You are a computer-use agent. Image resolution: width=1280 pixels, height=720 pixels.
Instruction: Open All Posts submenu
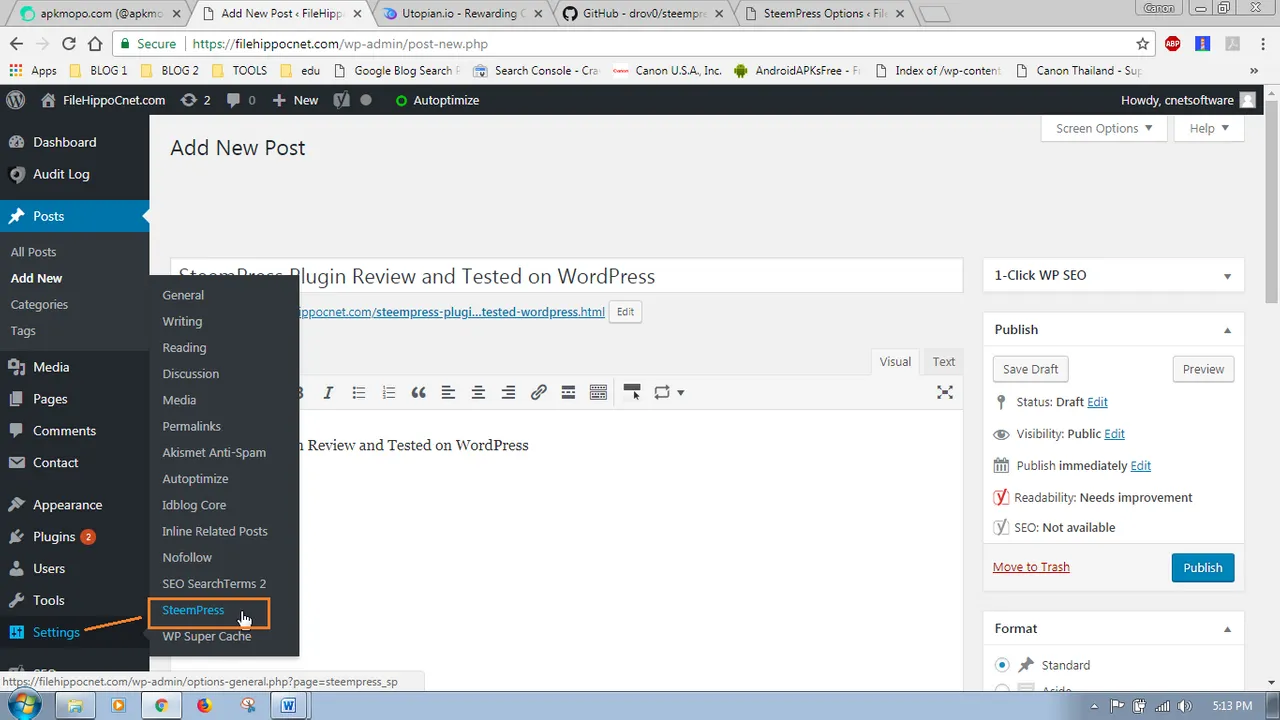(33, 252)
